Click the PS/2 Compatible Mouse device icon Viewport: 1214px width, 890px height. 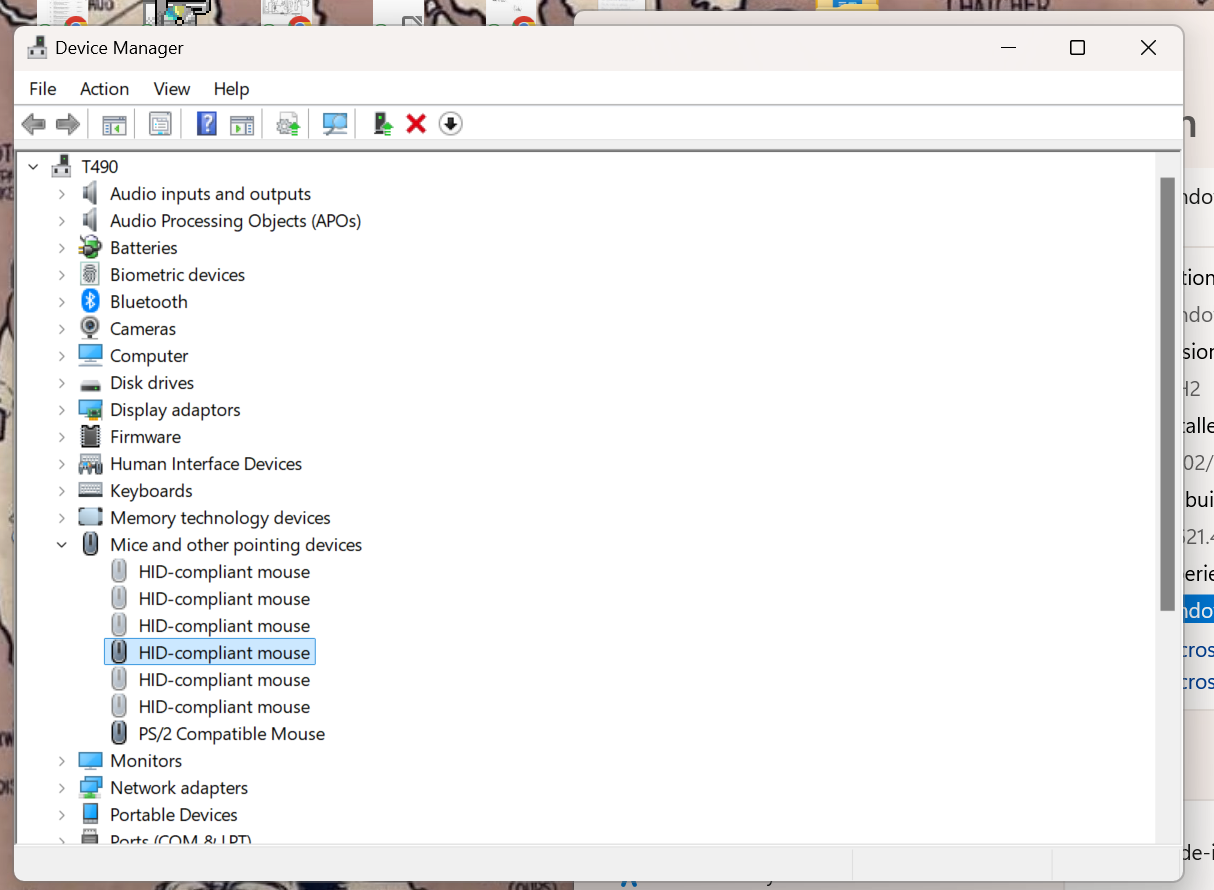119,733
